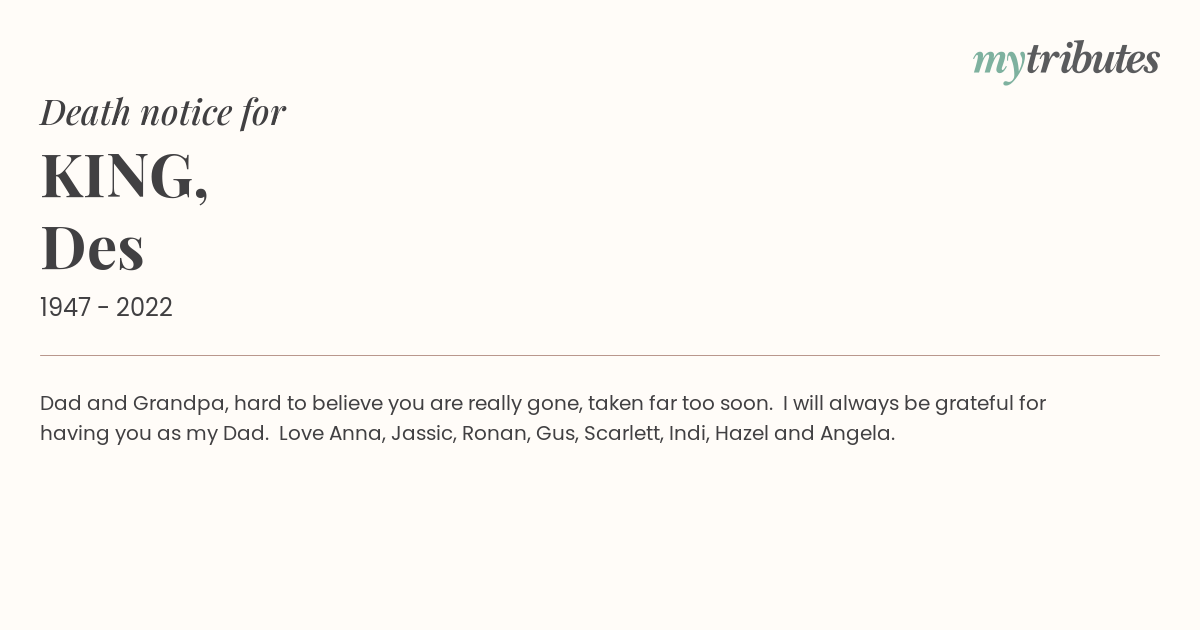The width and height of the screenshot is (1200, 630).
Task: Click the 'tributes' part of logo
Action: tap(1093, 59)
